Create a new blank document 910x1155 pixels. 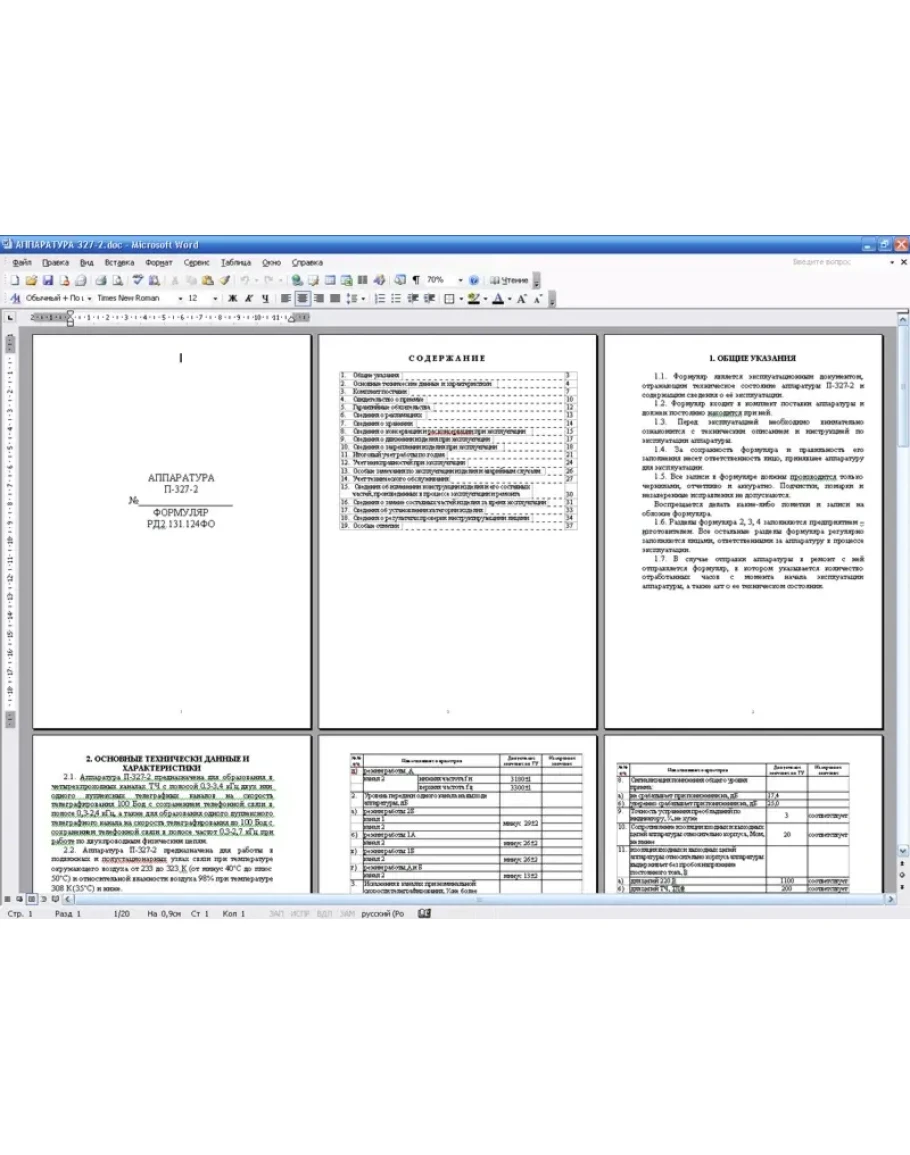tap(15, 280)
